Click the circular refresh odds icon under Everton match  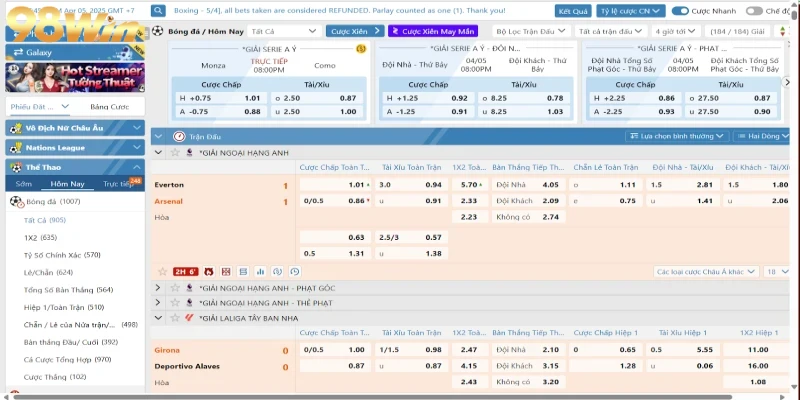(x=278, y=271)
